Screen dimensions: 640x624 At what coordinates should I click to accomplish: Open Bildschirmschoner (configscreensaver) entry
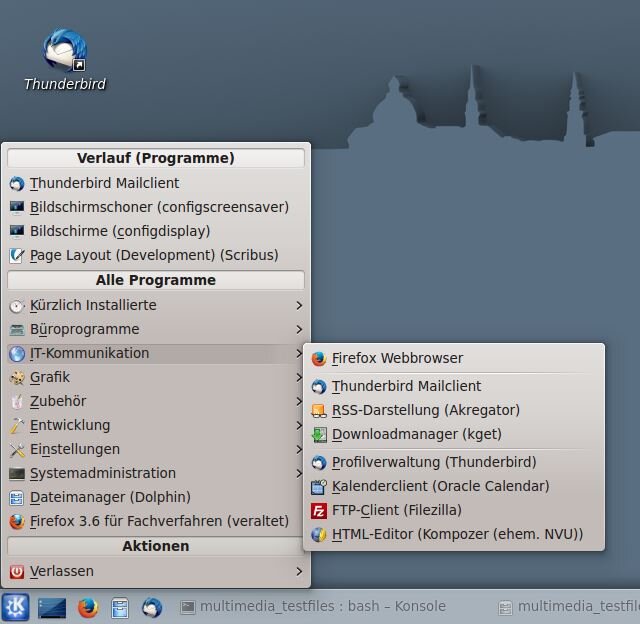click(x=156, y=207)
